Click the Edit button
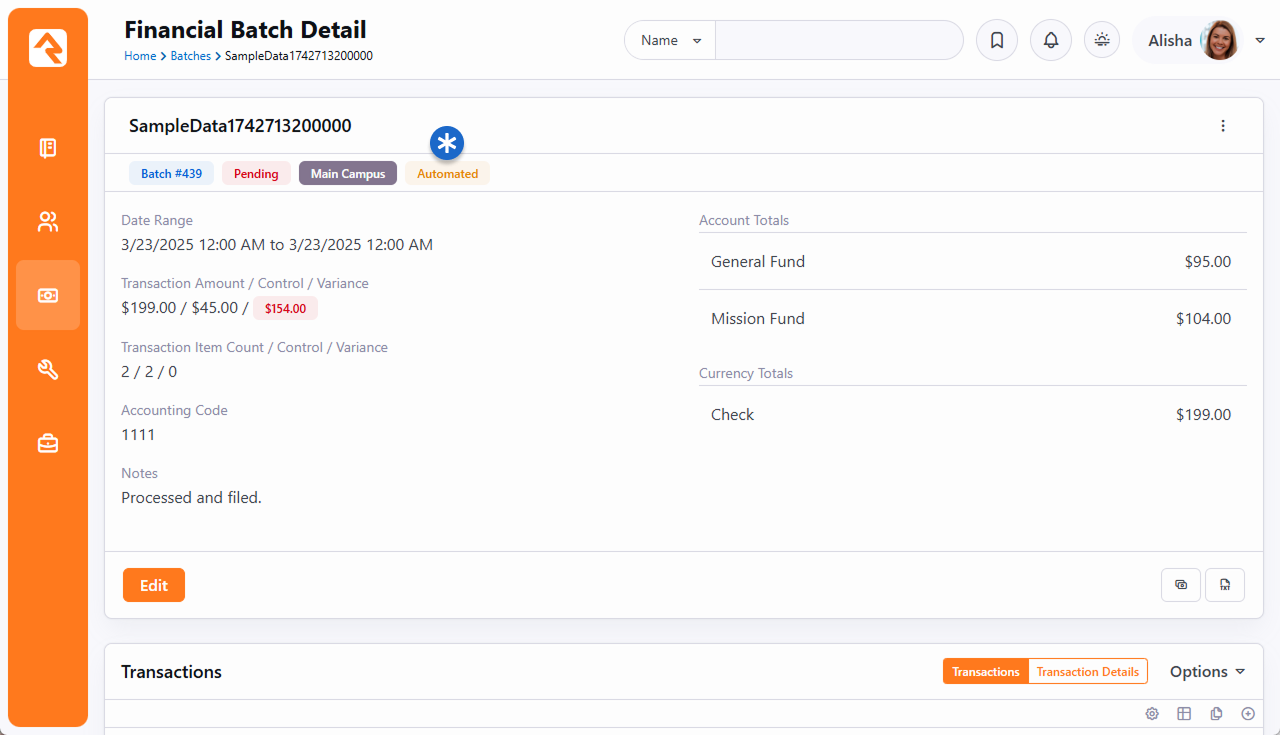 pyautogui.click(x=154, y=585)
